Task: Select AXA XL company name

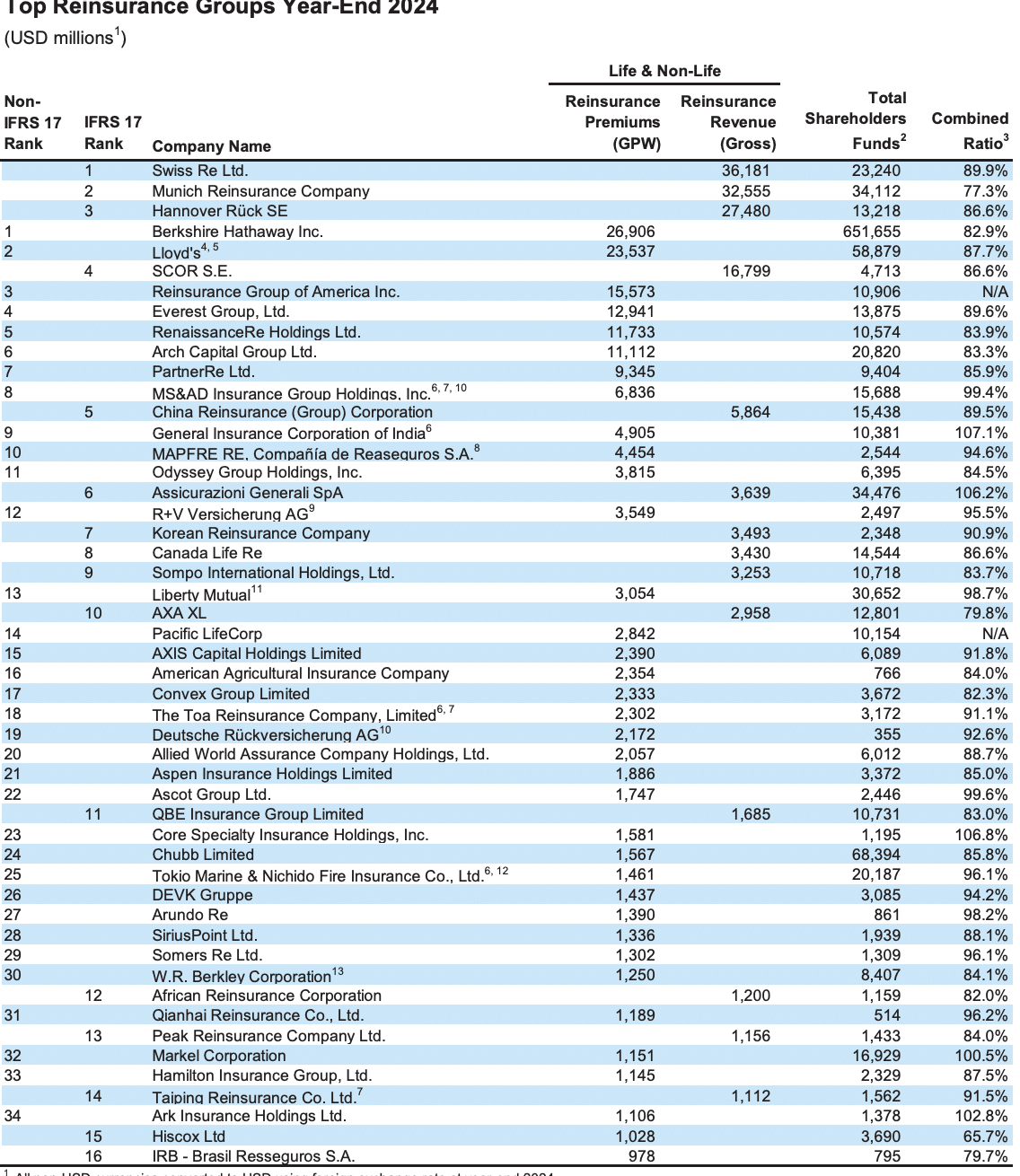Action: 179,613
